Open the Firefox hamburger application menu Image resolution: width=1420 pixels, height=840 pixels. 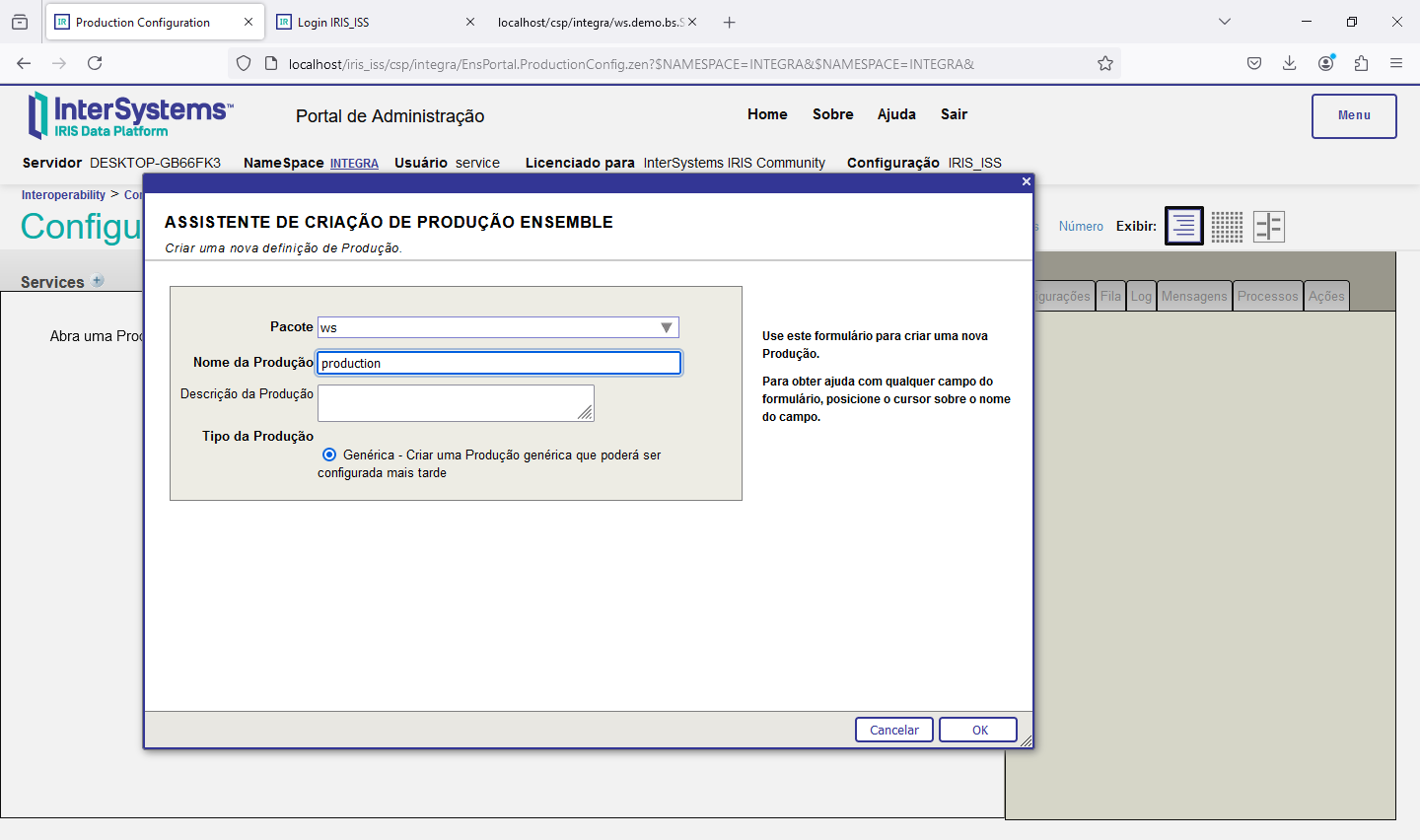coord(1396,63)
